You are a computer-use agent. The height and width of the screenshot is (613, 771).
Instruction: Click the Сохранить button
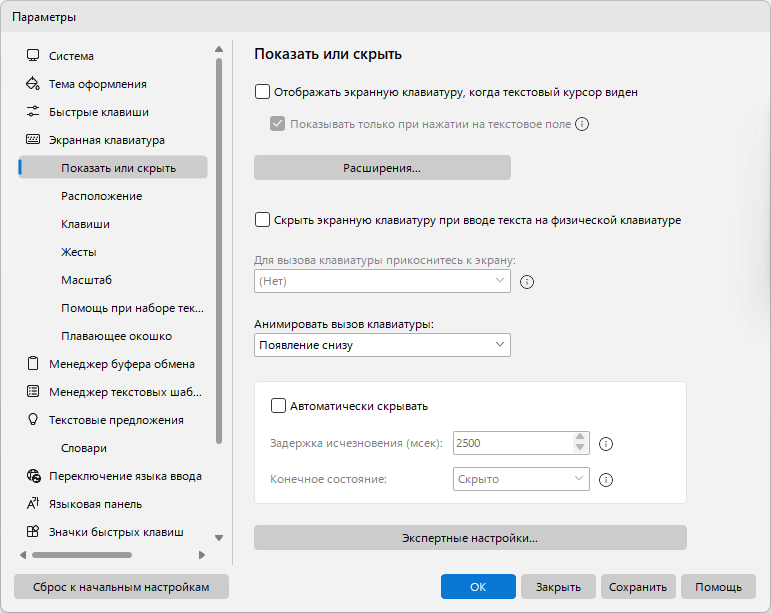638,586
